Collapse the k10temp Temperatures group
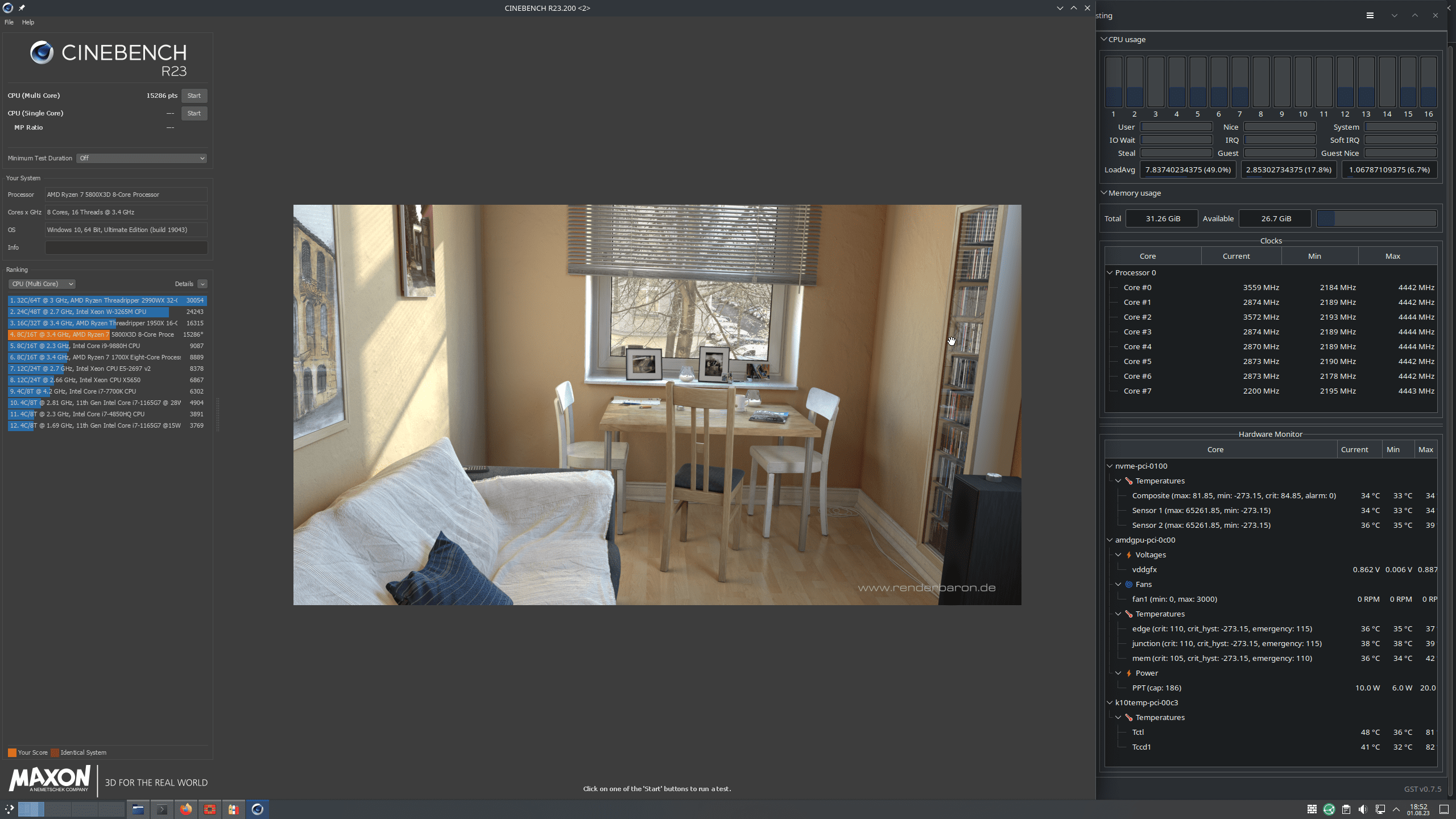 (x=1118, y=717)
